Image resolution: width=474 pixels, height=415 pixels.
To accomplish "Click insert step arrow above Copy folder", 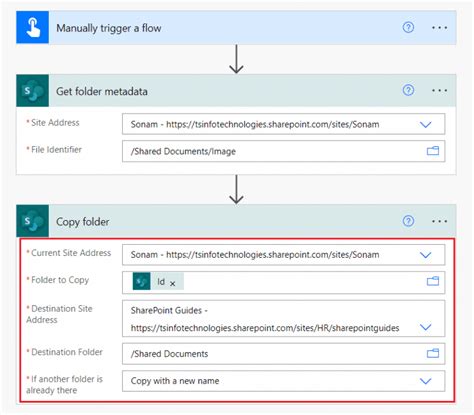I will pyautogui.click(x=236, y=190).
